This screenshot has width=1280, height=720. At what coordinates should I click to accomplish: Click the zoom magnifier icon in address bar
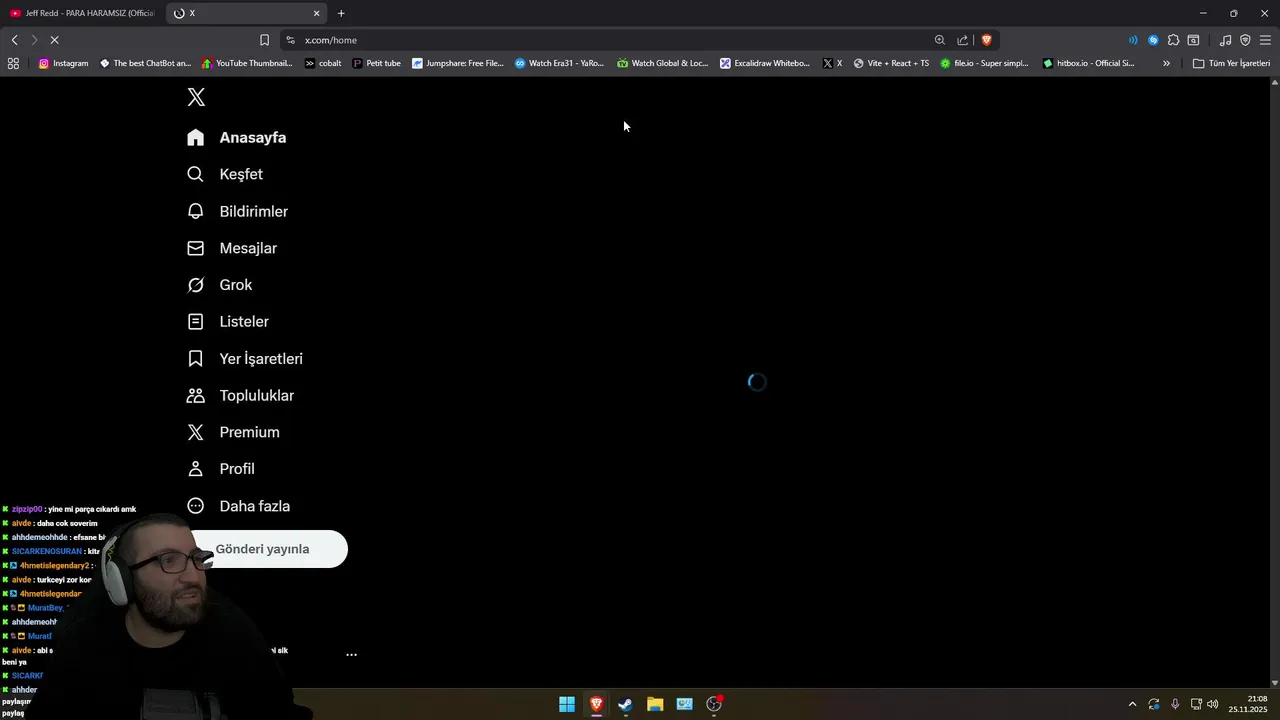[940, 40]
